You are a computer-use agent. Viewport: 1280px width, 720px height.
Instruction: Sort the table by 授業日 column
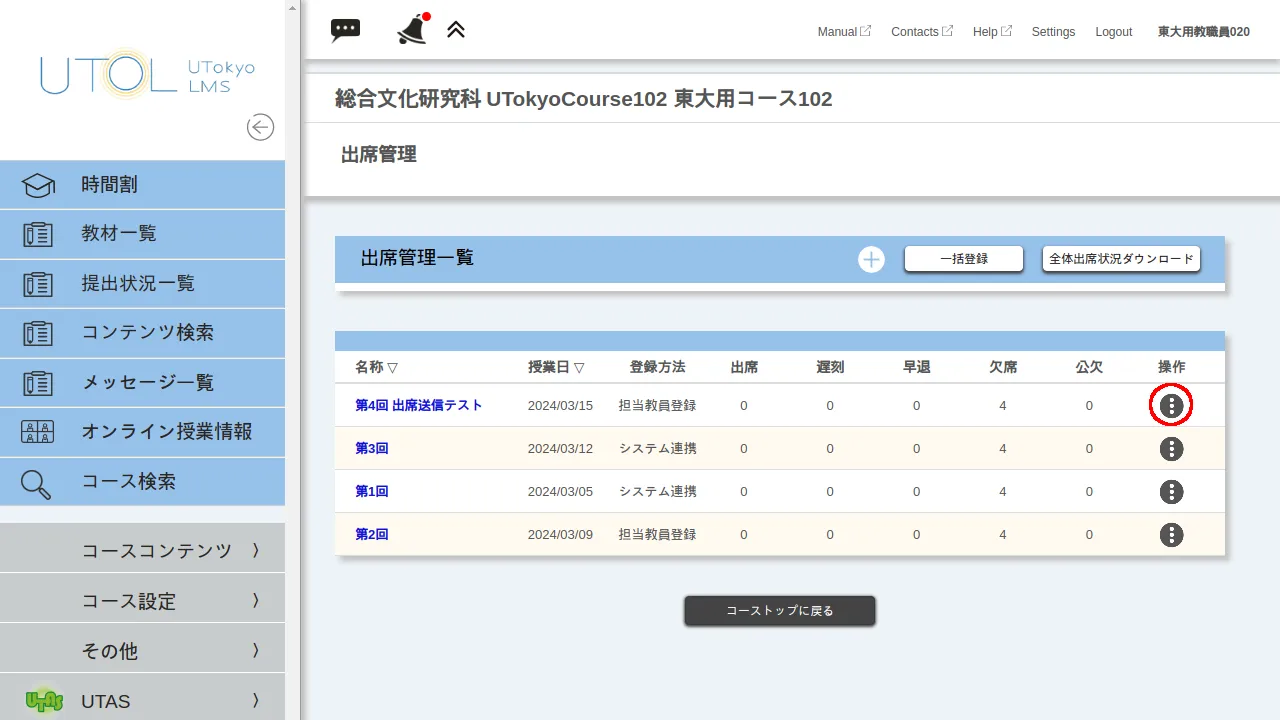click(558, 367)
